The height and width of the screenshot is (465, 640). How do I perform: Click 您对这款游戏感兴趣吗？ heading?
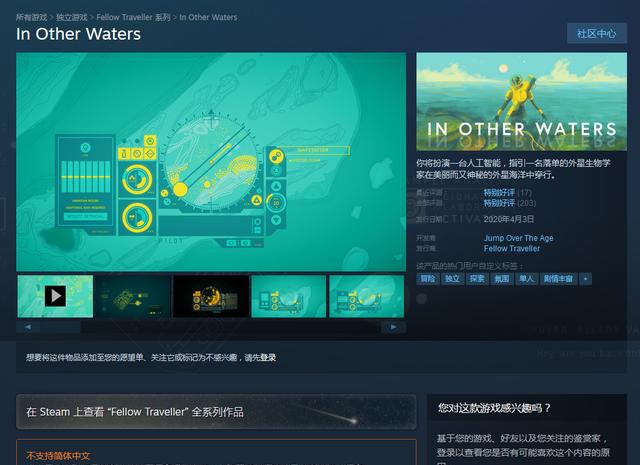click(494, 408)
